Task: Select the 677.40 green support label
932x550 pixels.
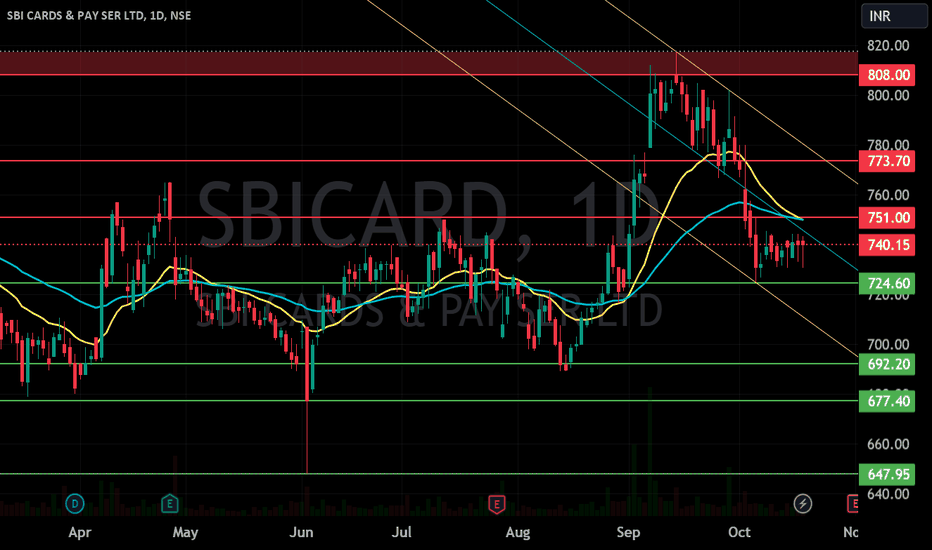Action: (x=887, y=401)
